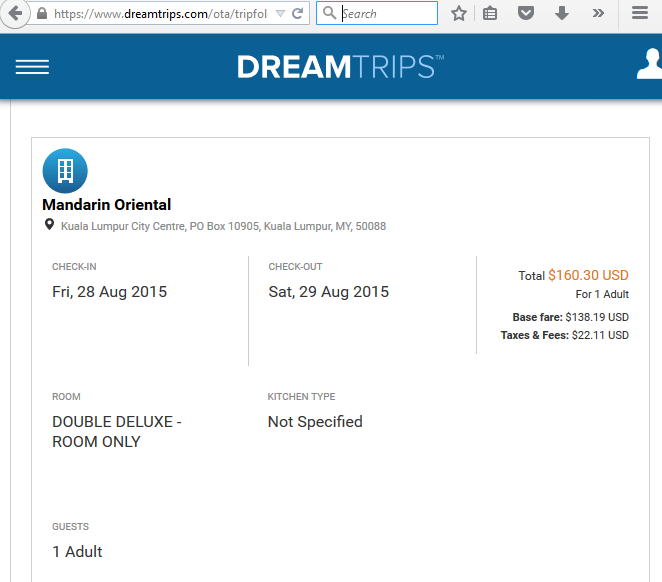Expand the toolbar overflow chevron
The width and height of the screenshot is (662, 582).
[598, 14]
